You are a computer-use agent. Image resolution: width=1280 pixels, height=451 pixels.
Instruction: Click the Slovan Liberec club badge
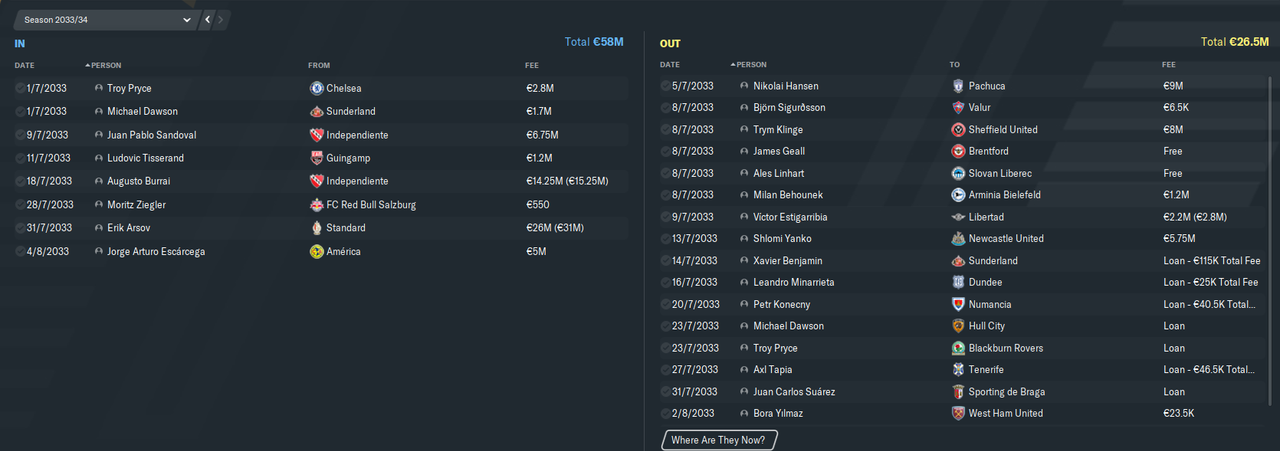pyautogui.click(x=959, y=173)
